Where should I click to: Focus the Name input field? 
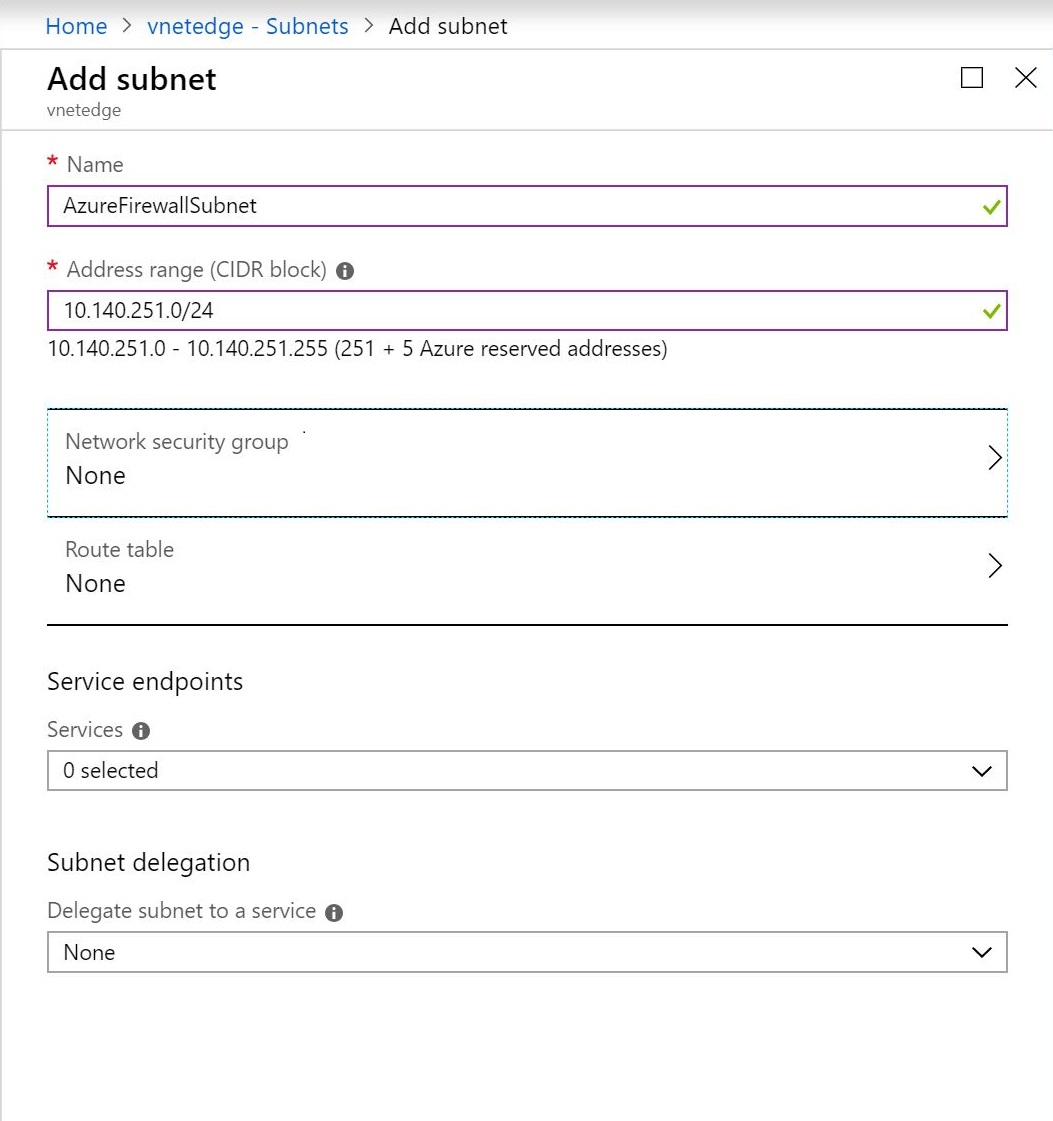tap(527, 206)
